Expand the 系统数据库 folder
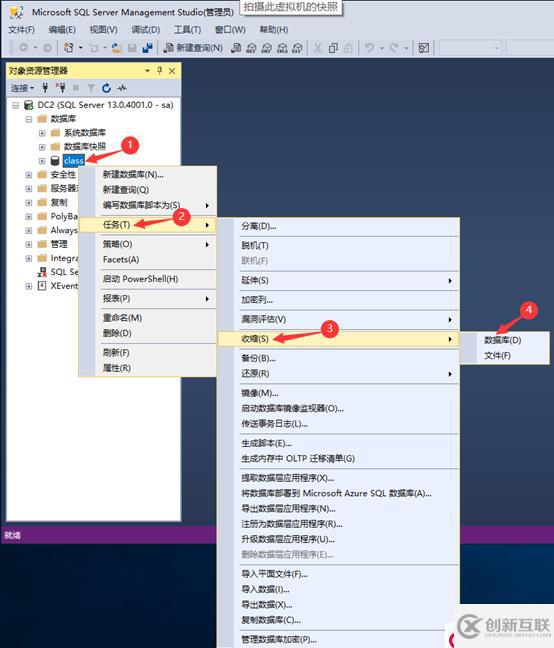The image size is (554, 648). [42, 133]
